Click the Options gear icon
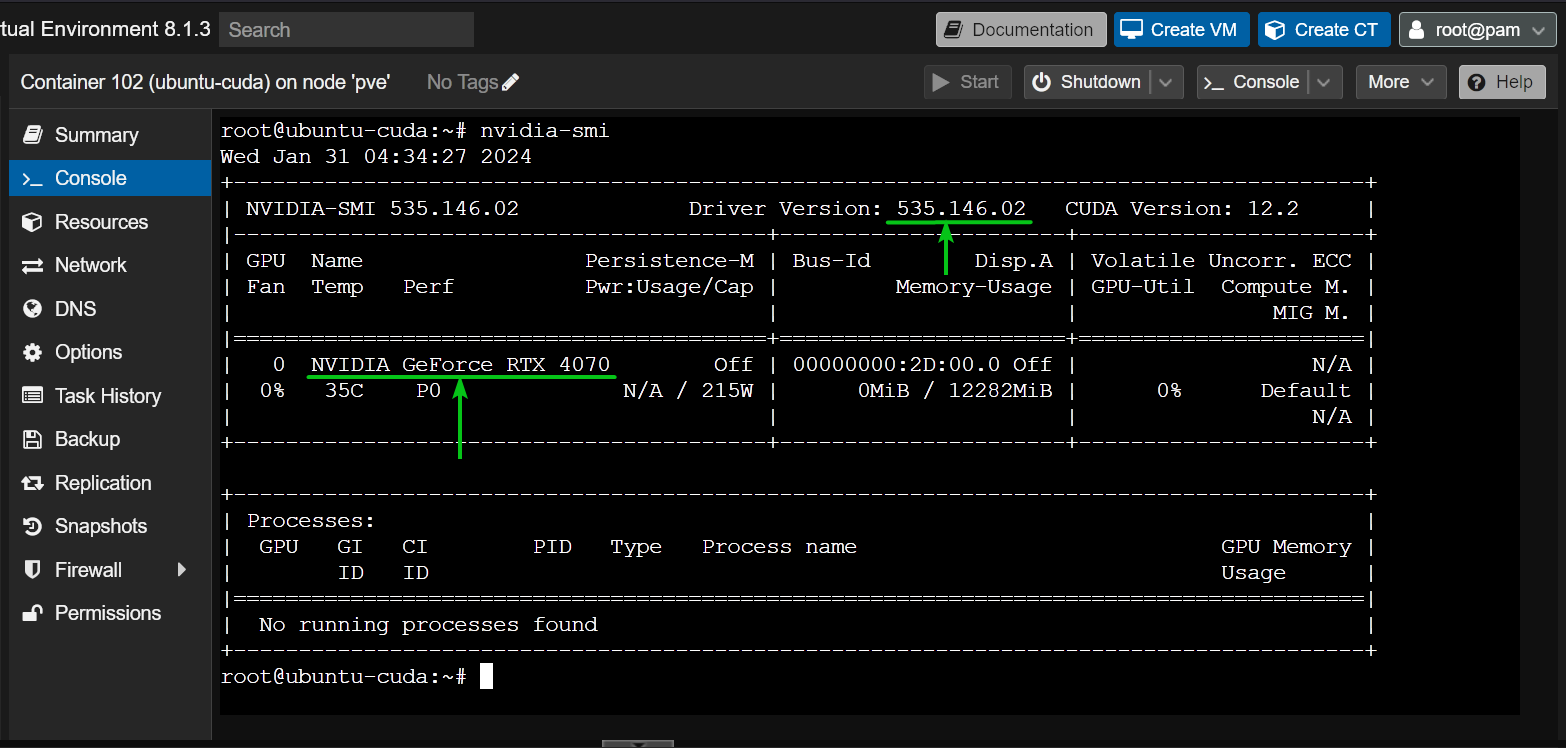Image resolution: width=1566 pixels, height=748 pixels. click(x=33, y=352)
